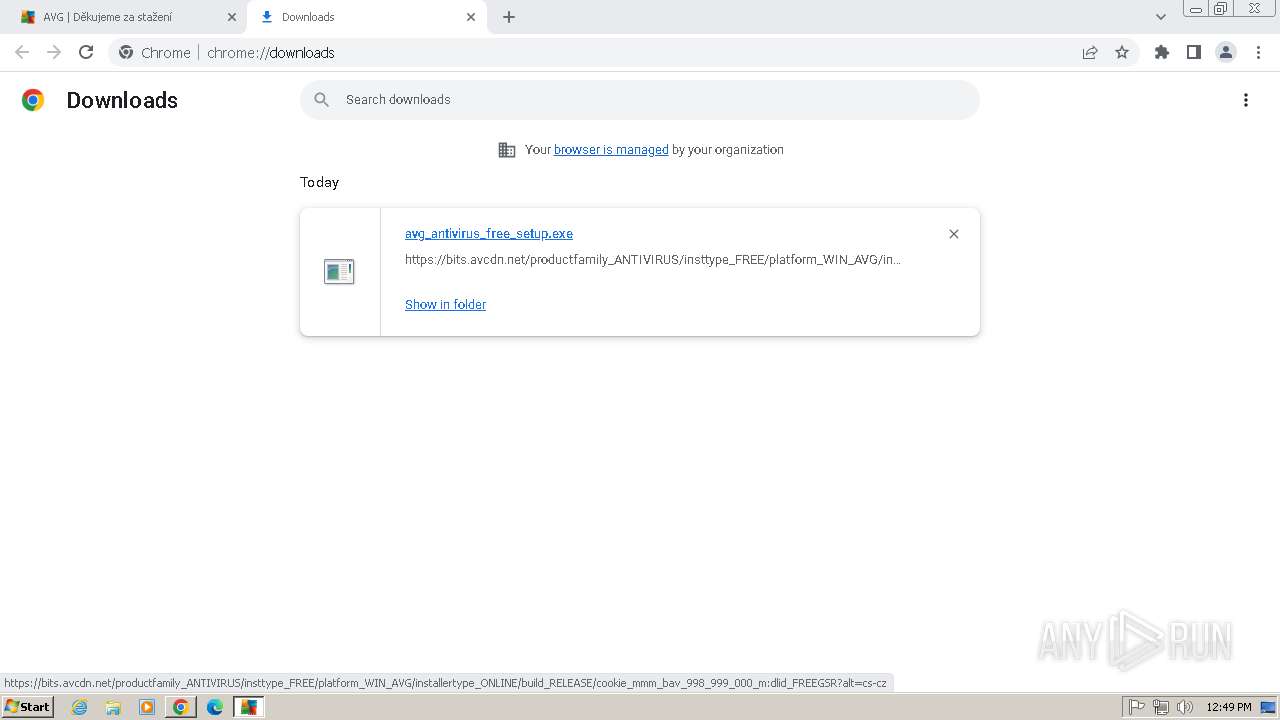Click the Downloads page heading
The width and height of the screenshot is (1280, 720).
[122, 100]
